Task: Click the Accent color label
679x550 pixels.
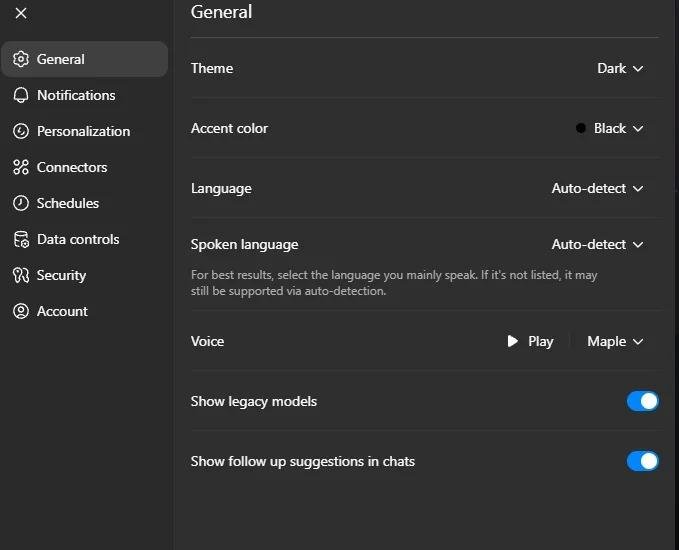Action: (230, 129)
